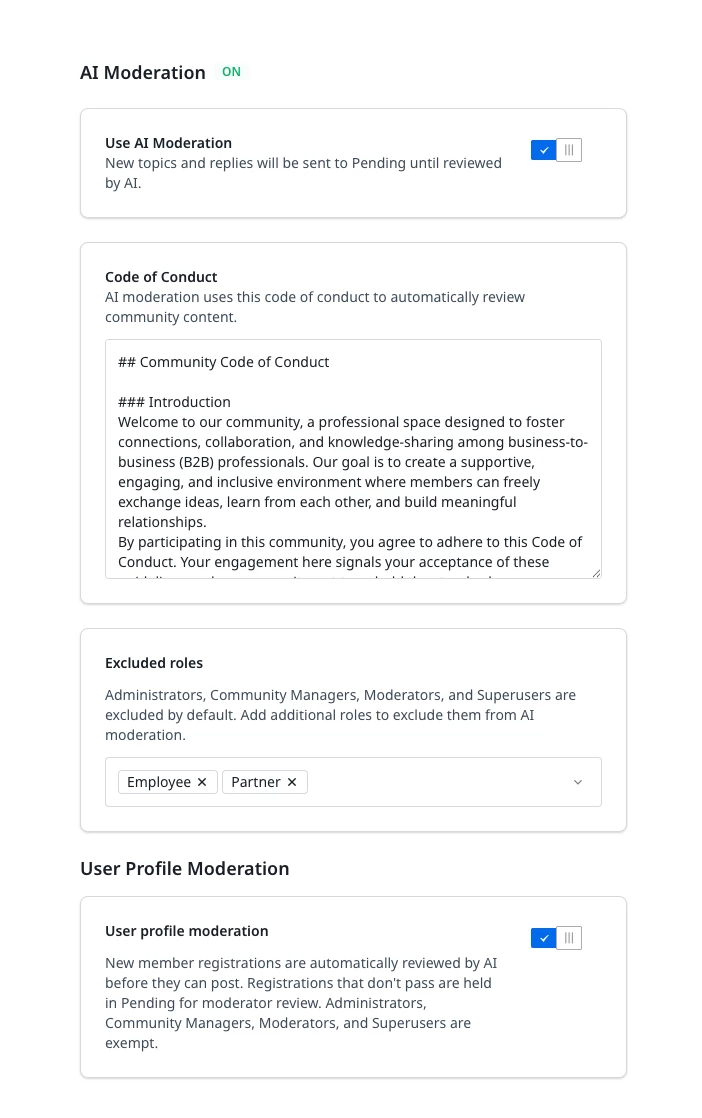The width and height of the screenshot is (702, 1118).
Task: Click the AI Moderation heading
Action: point(143,73)
